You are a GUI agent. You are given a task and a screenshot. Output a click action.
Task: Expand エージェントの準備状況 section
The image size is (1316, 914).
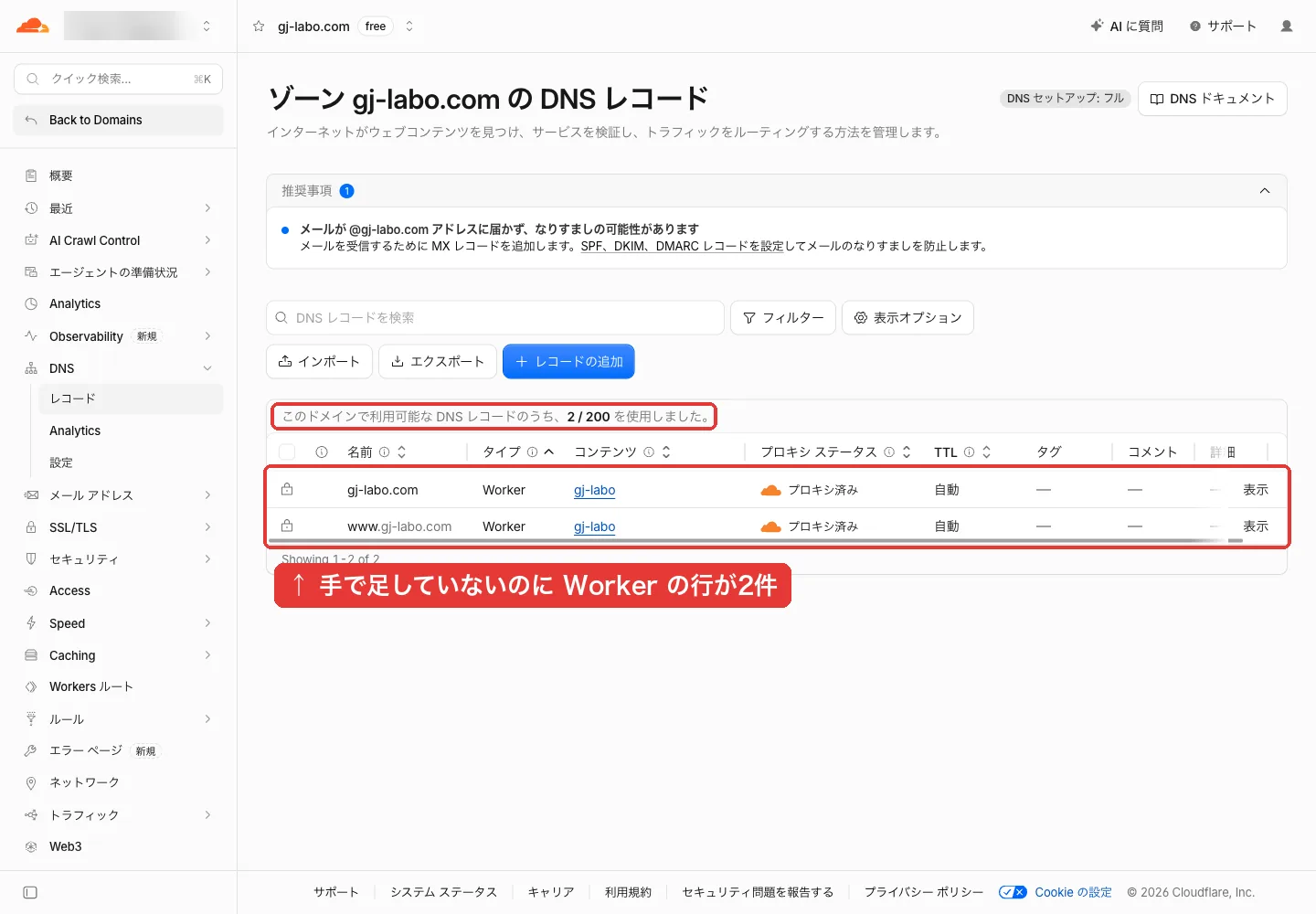click(x=207, y=272)
